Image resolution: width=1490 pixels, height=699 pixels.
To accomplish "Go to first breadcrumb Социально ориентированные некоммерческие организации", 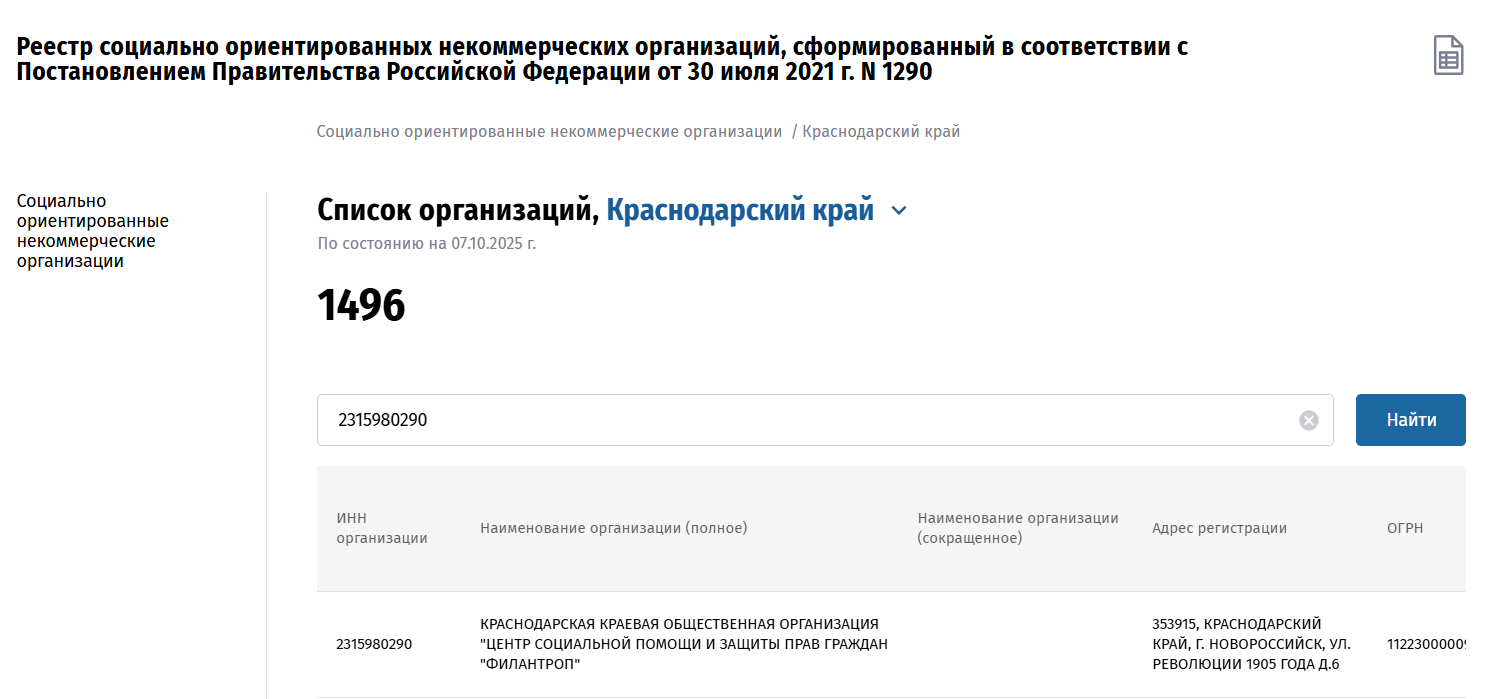I will coord(549,132).
